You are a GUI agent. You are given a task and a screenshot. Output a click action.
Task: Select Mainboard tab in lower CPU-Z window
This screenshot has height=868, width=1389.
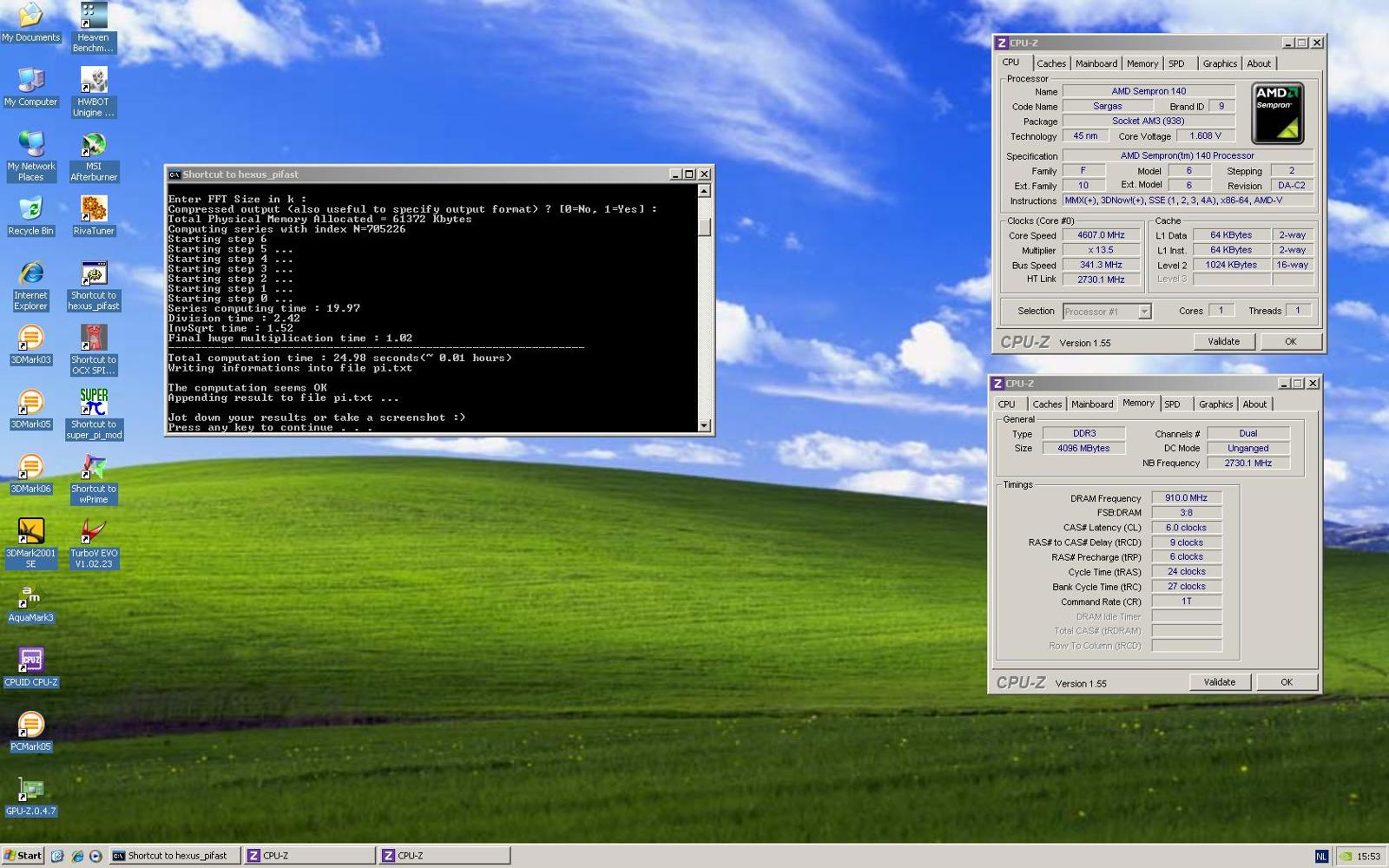(1091, 404)
